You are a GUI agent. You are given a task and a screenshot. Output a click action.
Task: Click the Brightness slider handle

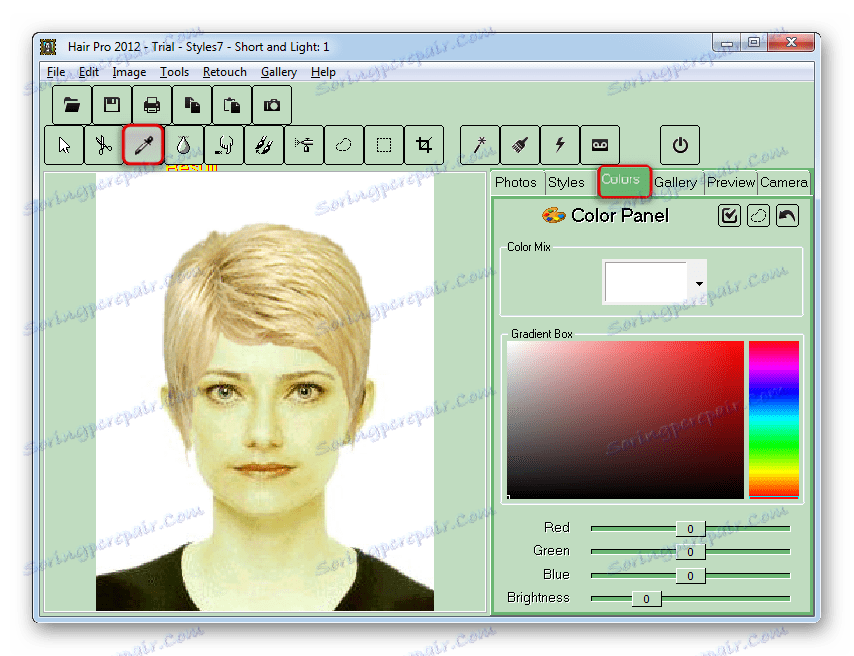click(x=646, y=599)
